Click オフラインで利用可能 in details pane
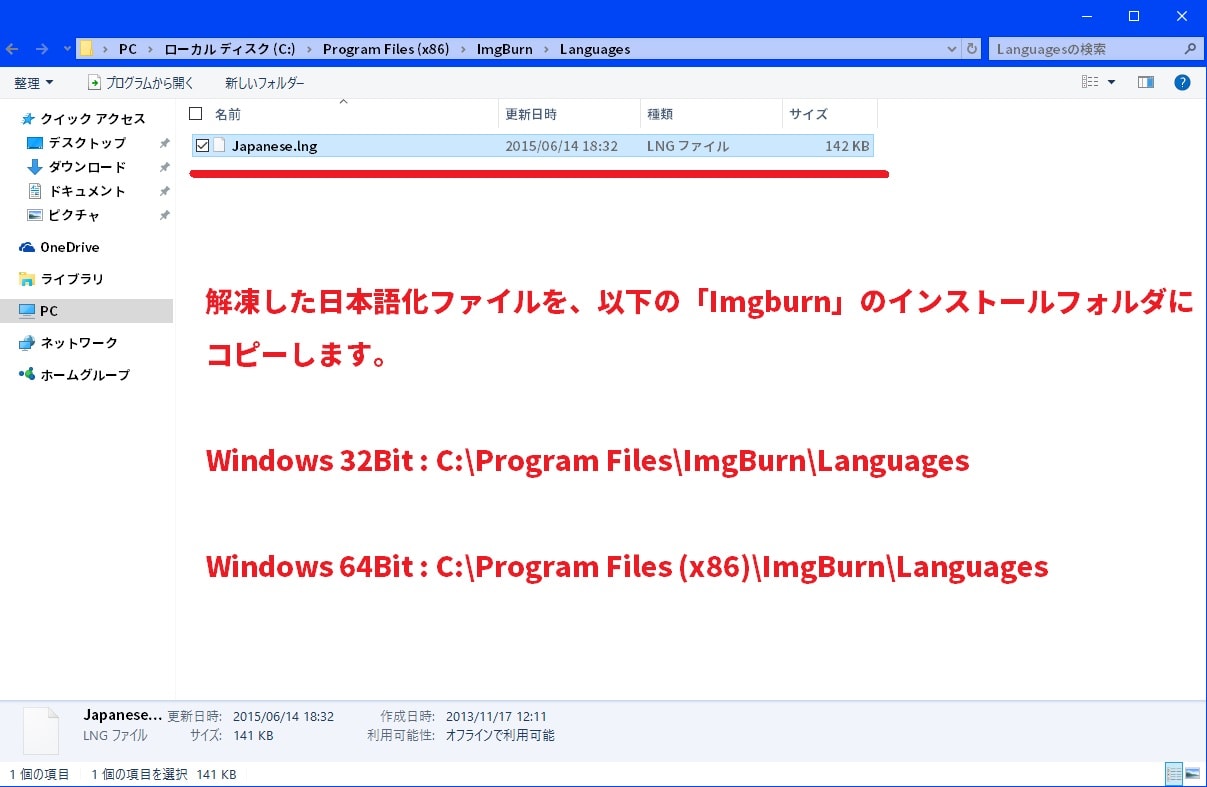Viewport: 1207px width, 787px height. [498, 735]
